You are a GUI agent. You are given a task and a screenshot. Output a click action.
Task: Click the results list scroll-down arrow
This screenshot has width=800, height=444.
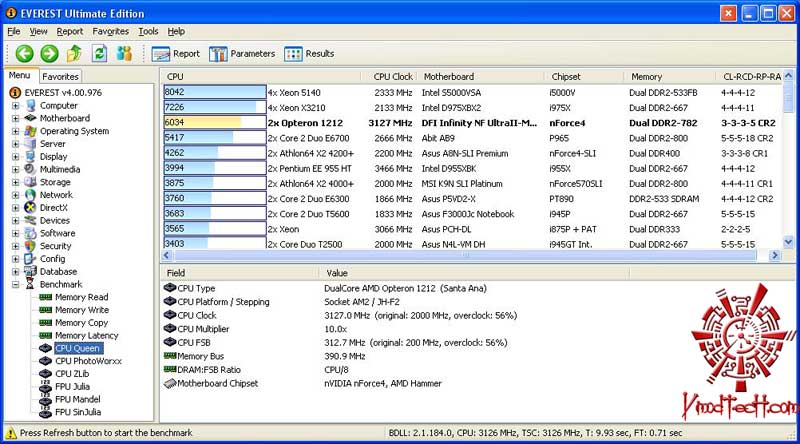[788, 242]
